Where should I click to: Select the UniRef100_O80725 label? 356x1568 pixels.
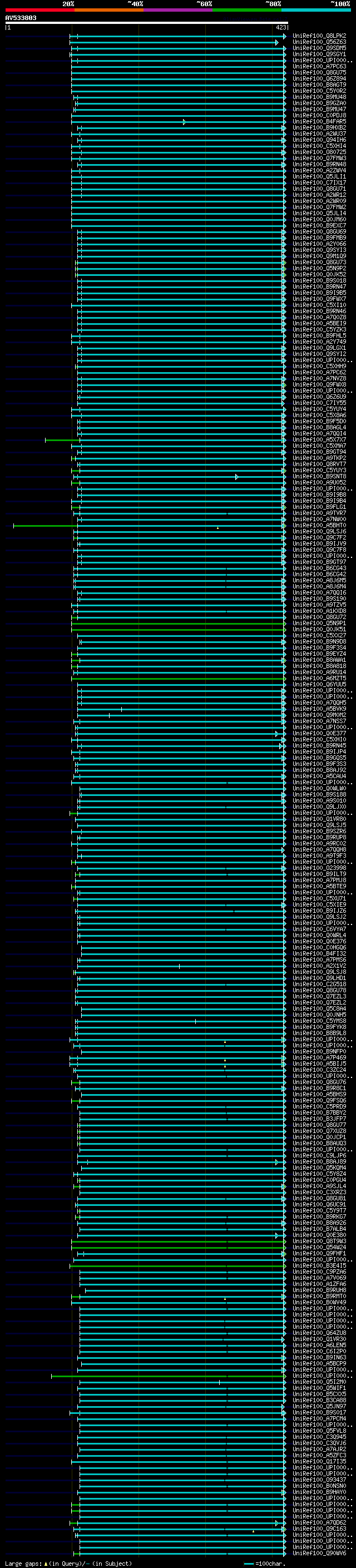click(319, 152)
